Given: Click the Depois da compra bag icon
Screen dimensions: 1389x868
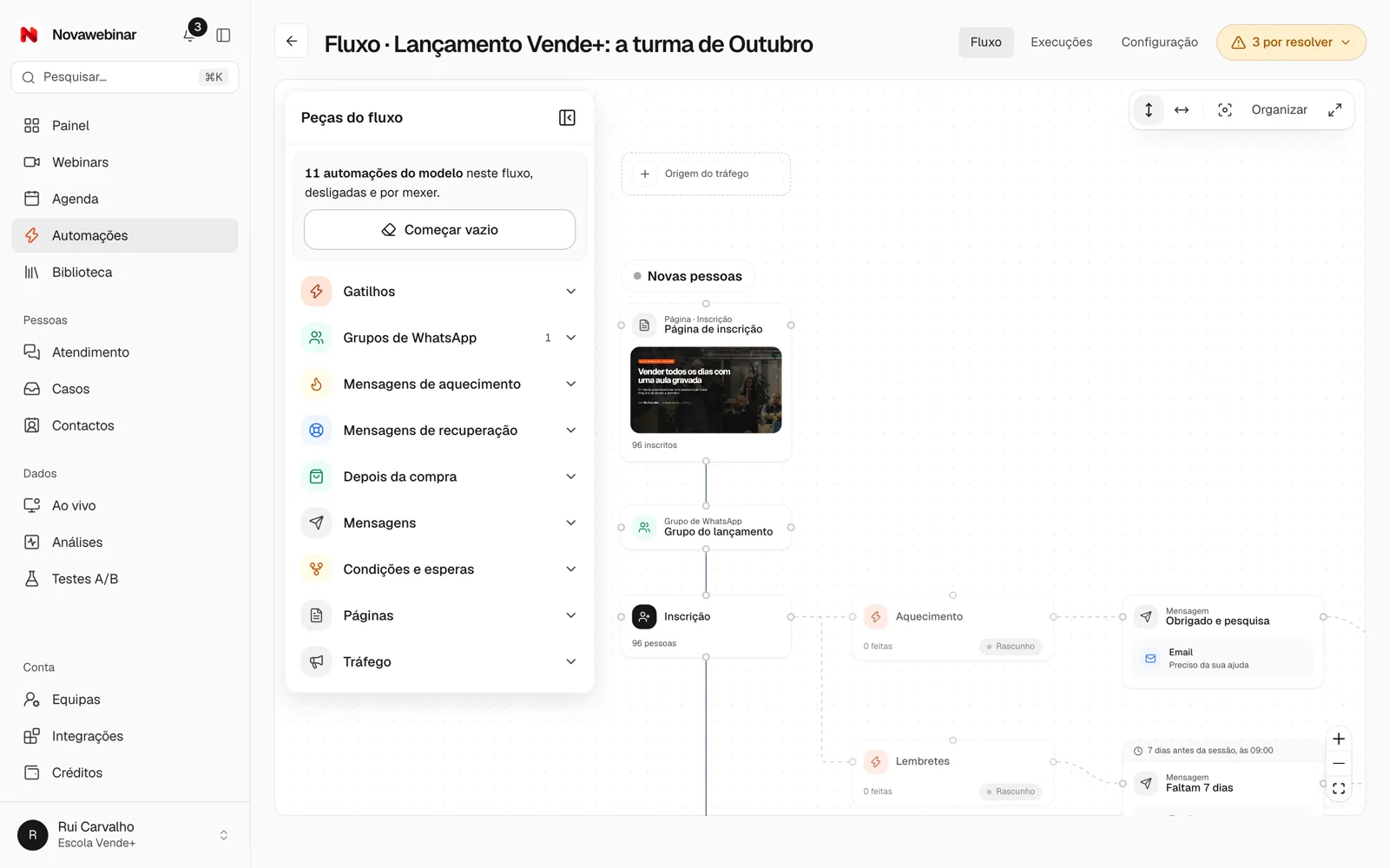Looking at the screenshot, I should pos(317,477).
